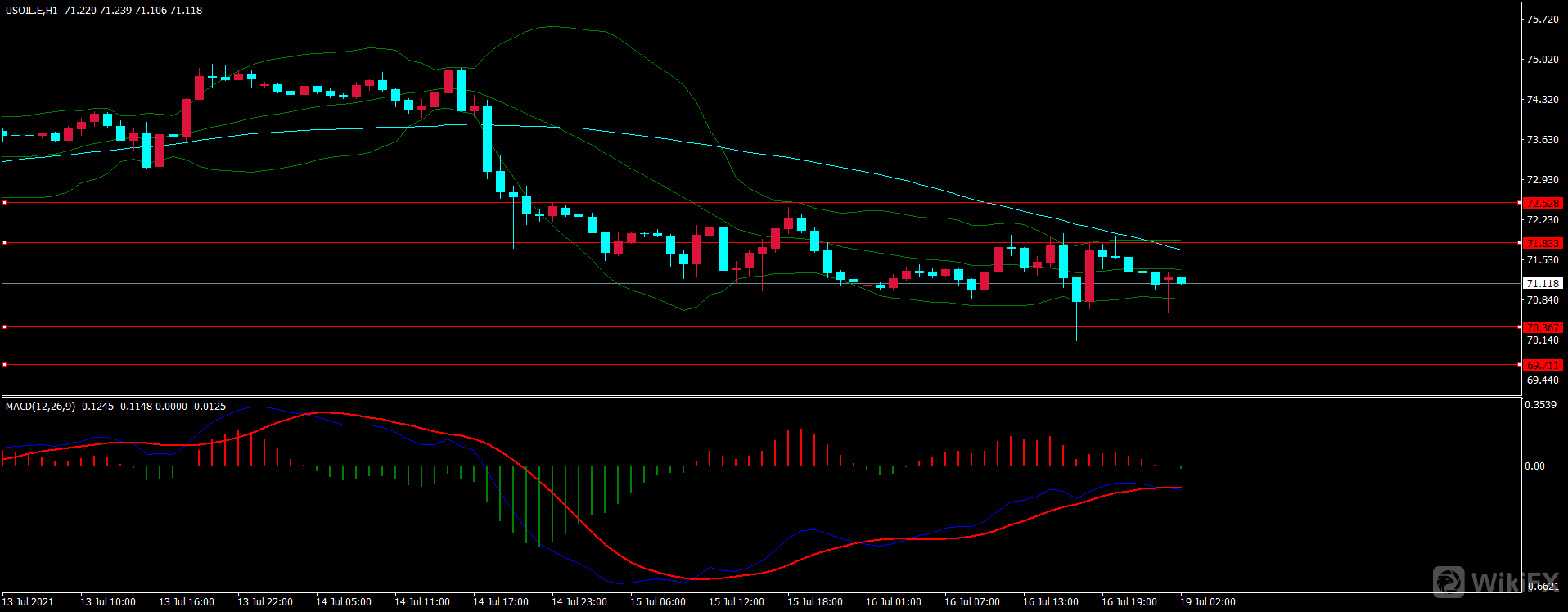The image size is (1568, 612).
Task: Select the MACD(12,26,9) indicator label
Action: tap(40, 406)
